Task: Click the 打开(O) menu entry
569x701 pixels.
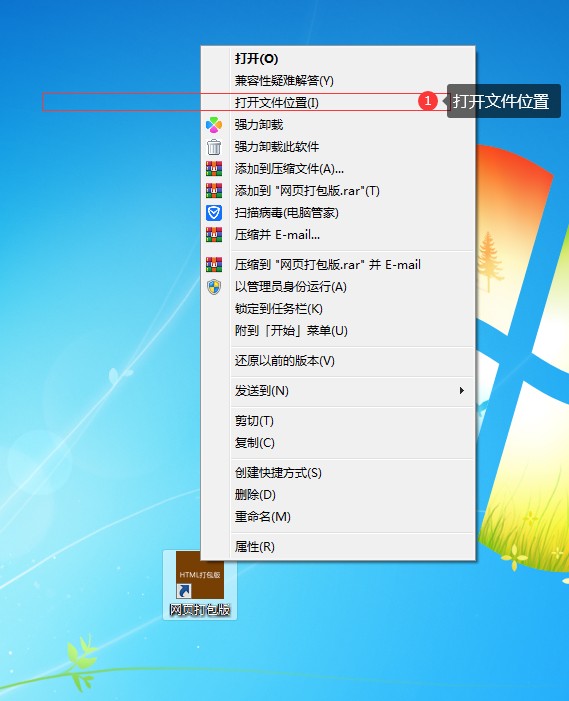Action: coord(338,59)
